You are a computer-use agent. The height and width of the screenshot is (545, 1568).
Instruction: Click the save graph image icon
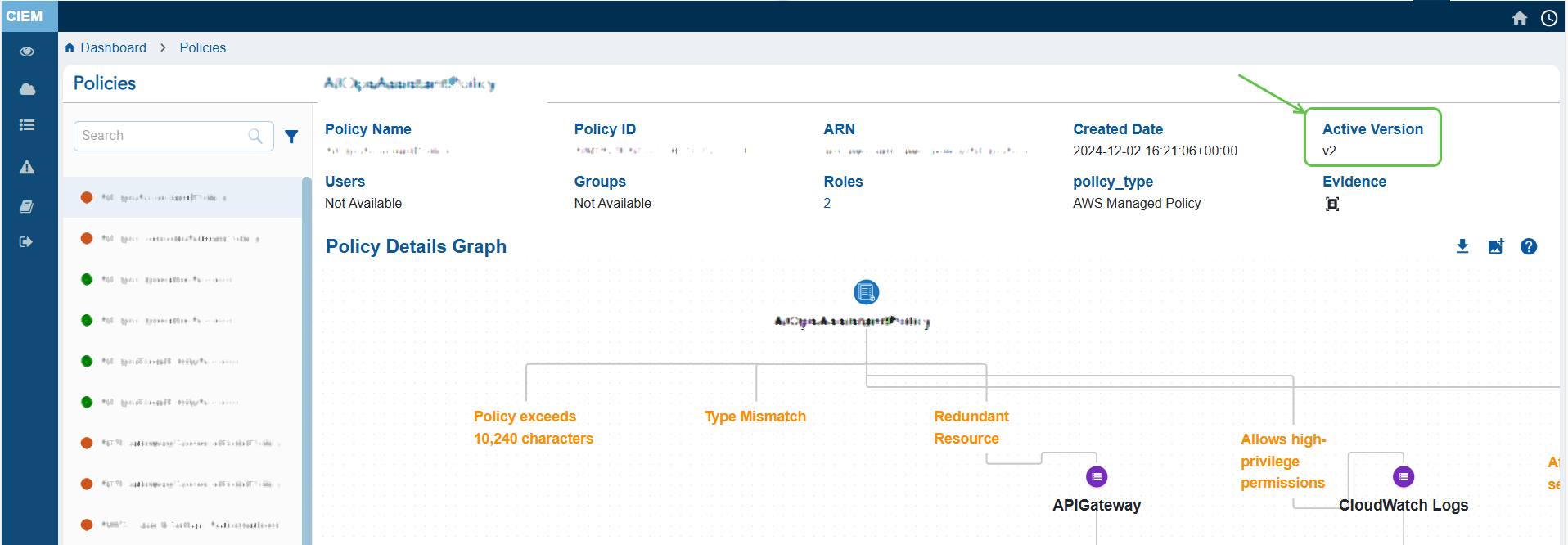[x=1496, y=246]
